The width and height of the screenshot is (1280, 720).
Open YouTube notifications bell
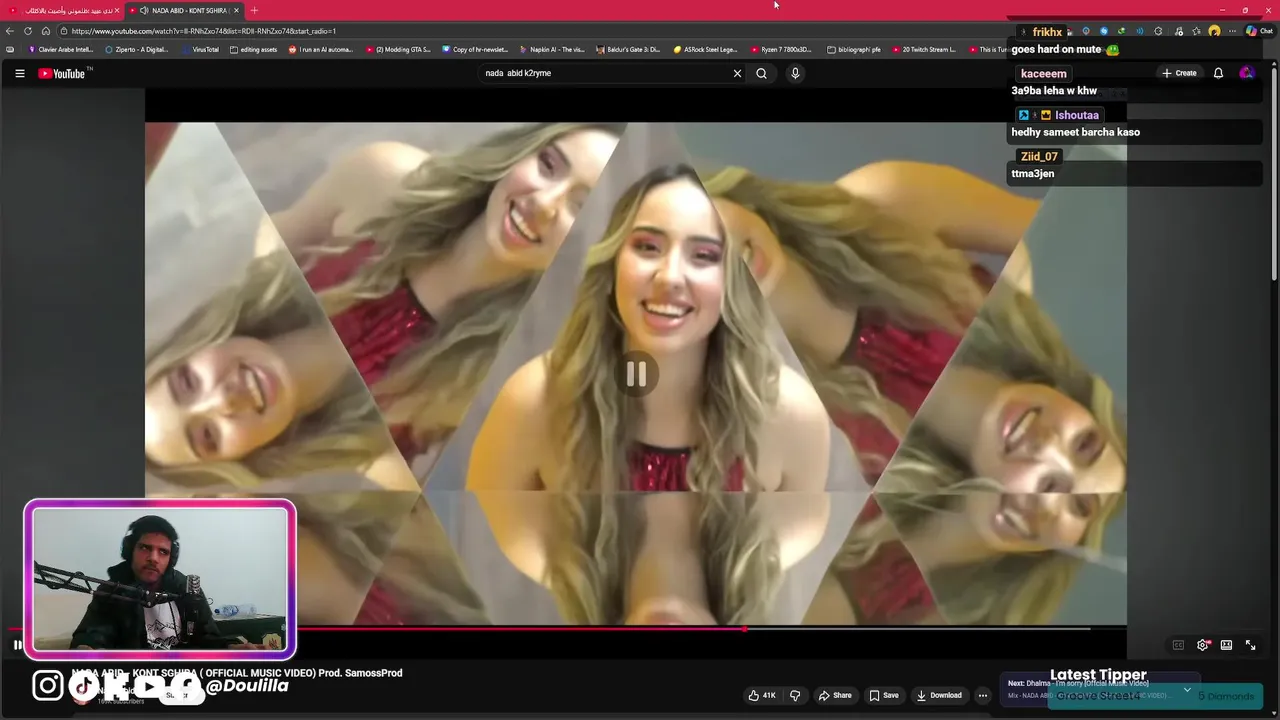[1218, 73]
